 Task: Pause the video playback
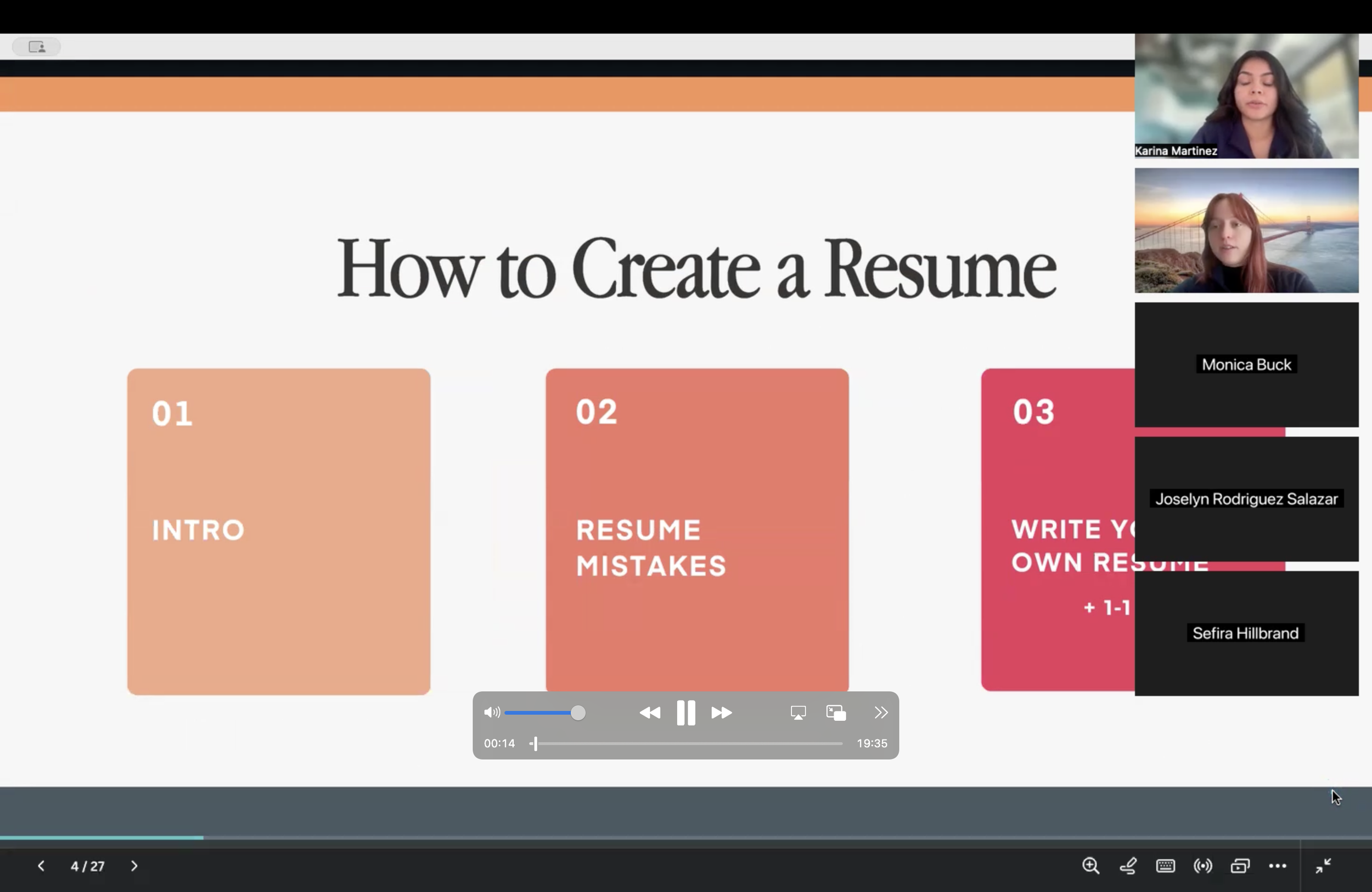tap(685, 712)
